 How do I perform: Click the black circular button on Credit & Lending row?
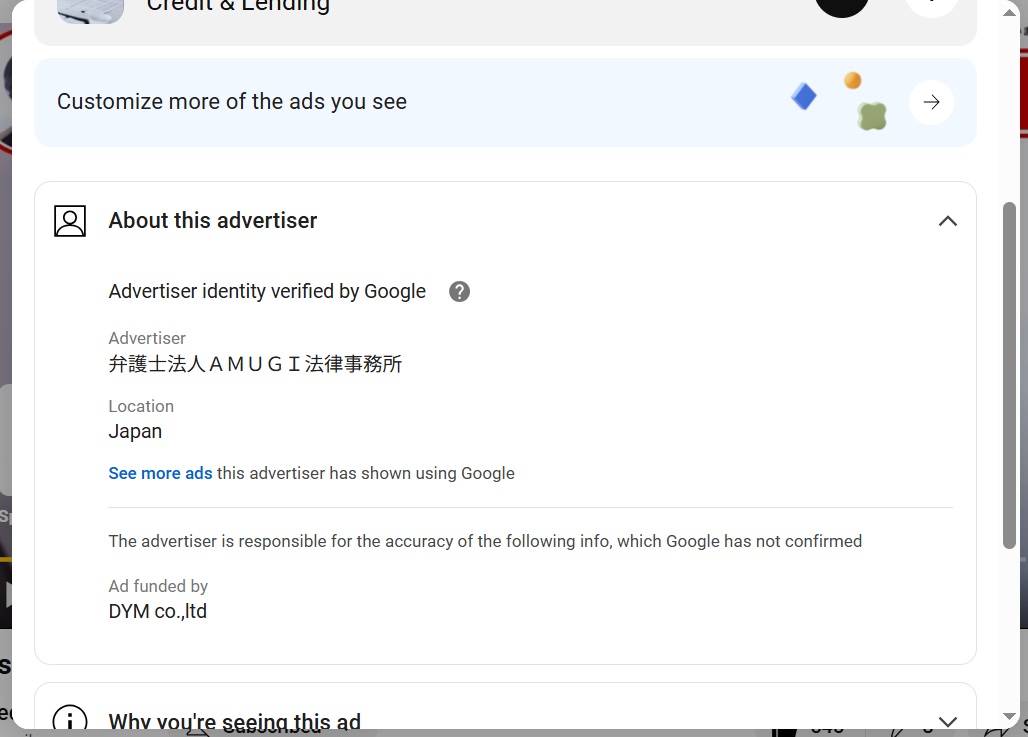tap(842, 6)
